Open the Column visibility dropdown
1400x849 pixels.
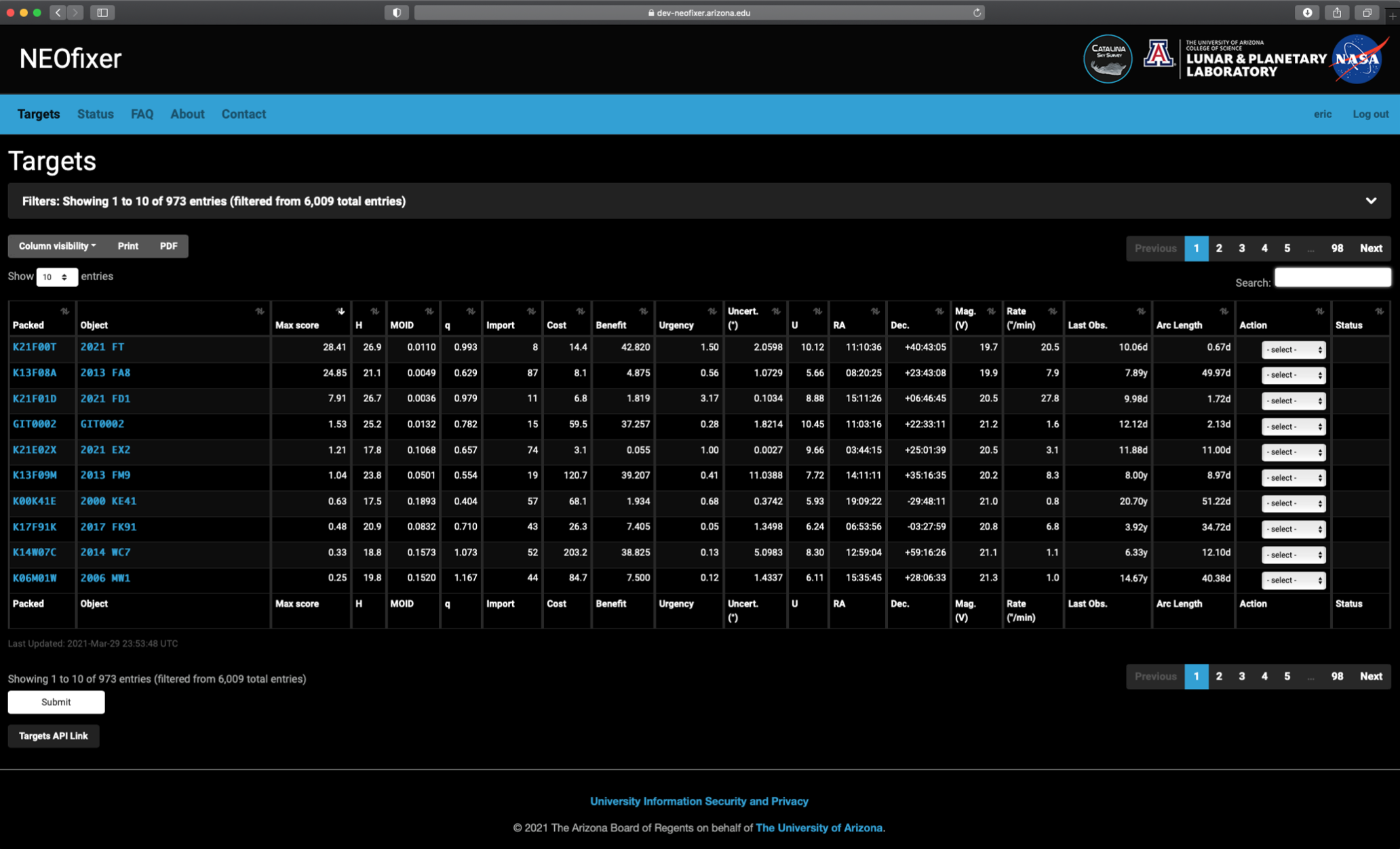58,246
